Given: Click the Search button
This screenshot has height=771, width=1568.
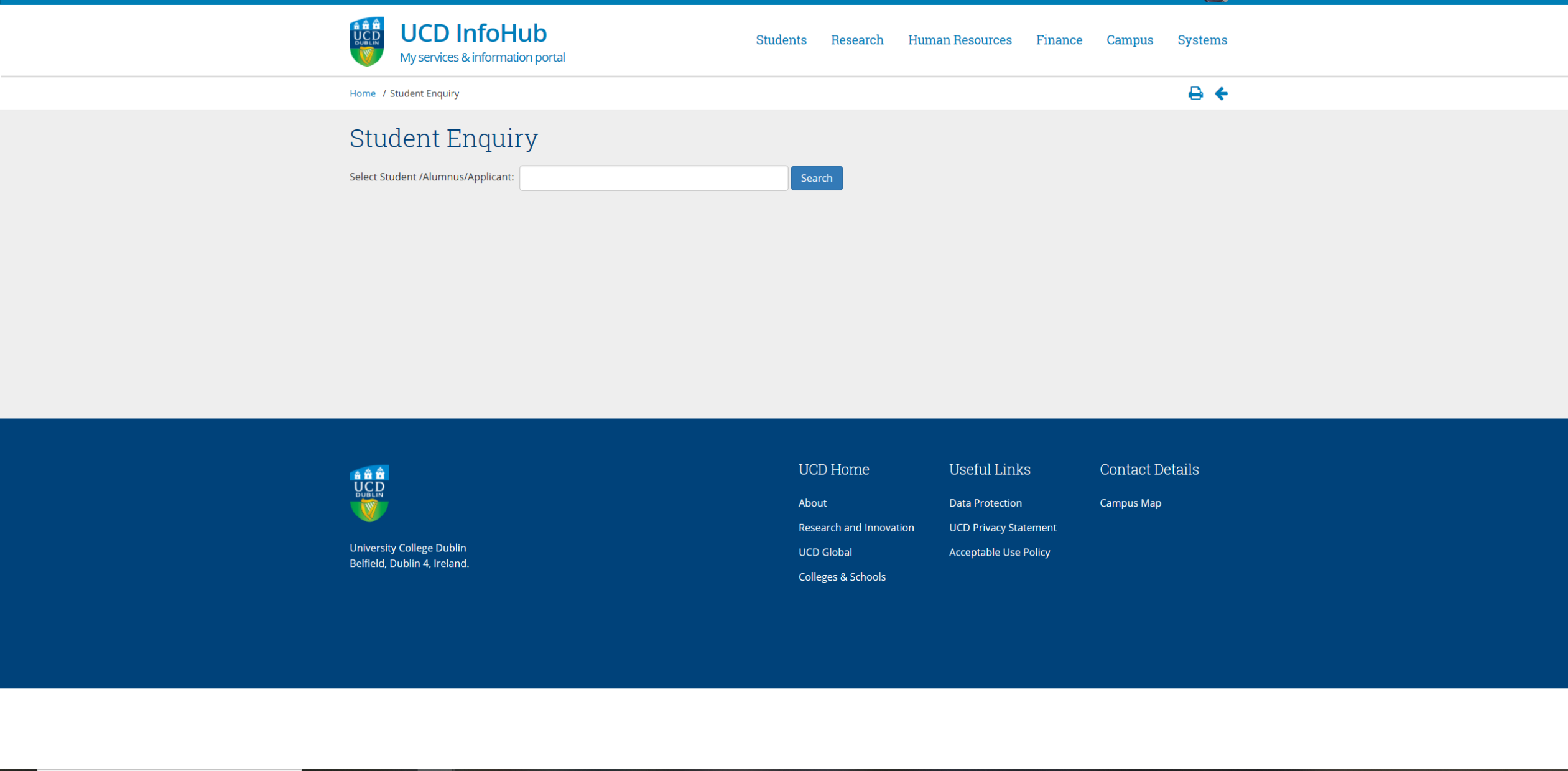Looking at the screenshot, I should (816, 178).
